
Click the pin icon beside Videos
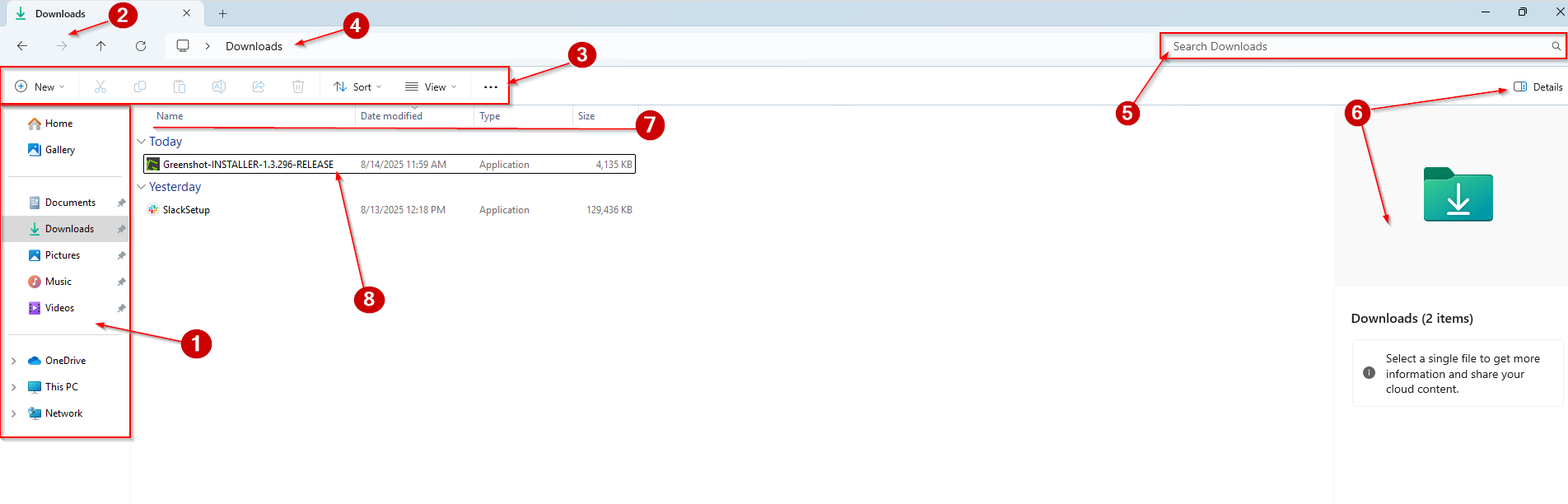[122, 308]
